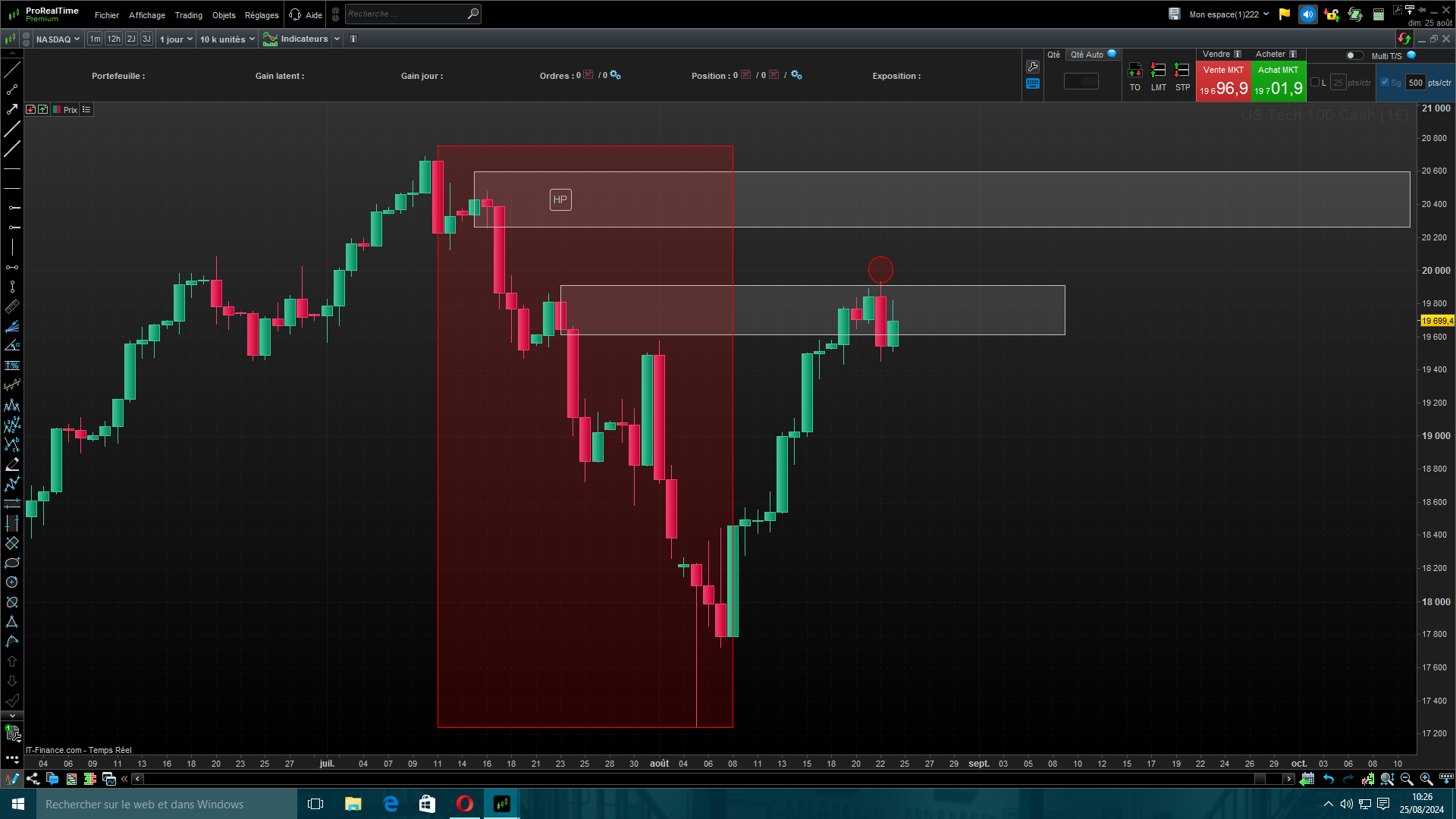This screenshot has height=819, width=1456.
Task: Click the Prix color swatch
Action: coord(57,110)
